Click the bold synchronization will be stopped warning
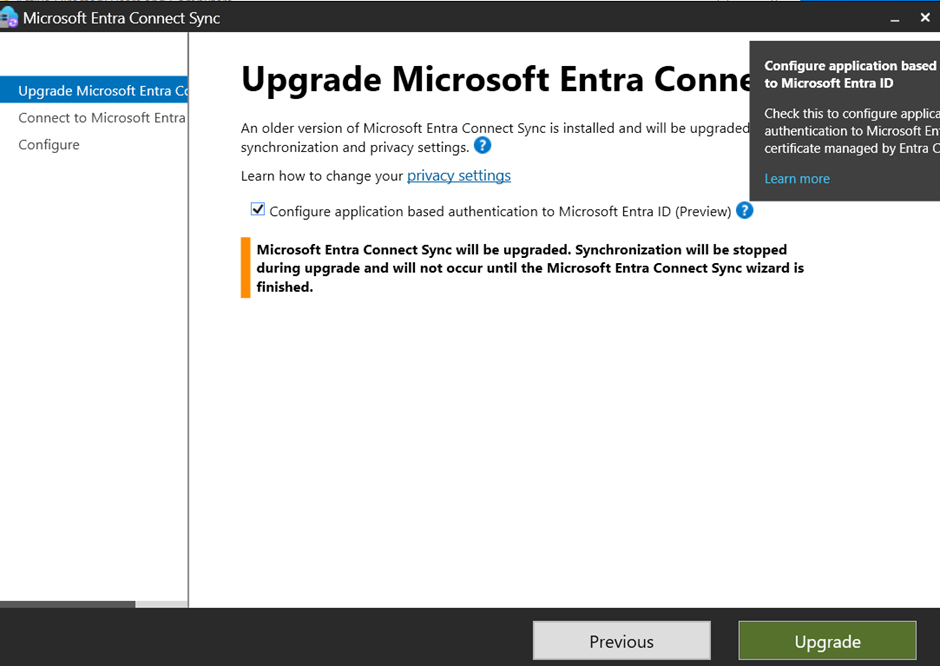The width and height of the screenshot is (940, 666). 530,268
